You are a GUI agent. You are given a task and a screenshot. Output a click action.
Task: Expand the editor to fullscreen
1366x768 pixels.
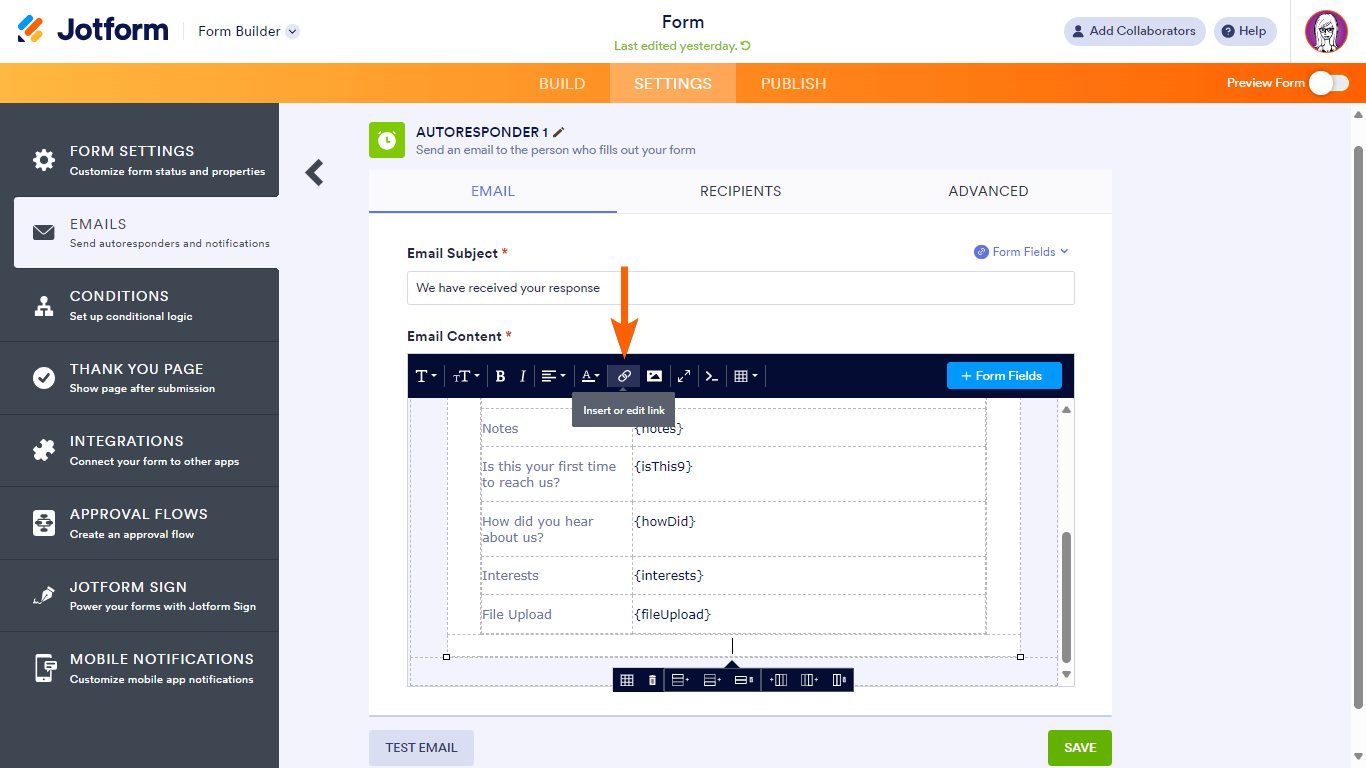coord(684,376)
